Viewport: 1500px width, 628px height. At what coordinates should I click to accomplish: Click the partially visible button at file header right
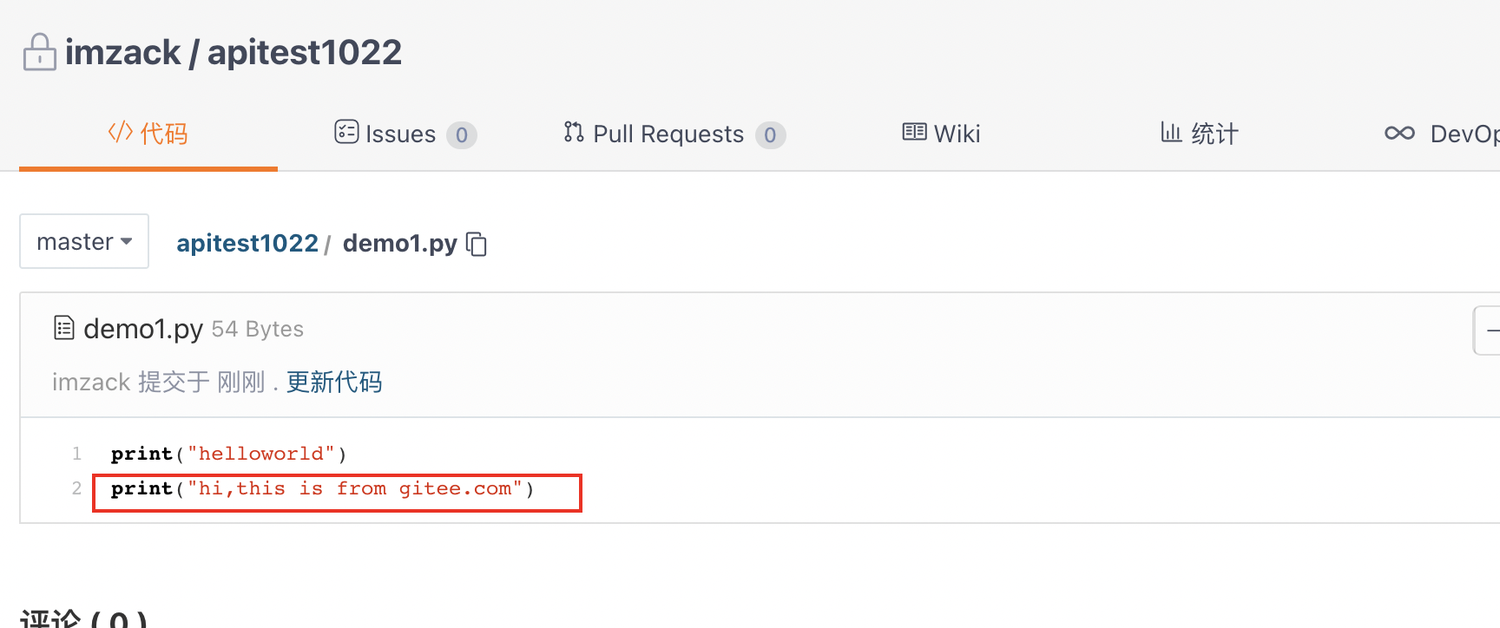1487,331
